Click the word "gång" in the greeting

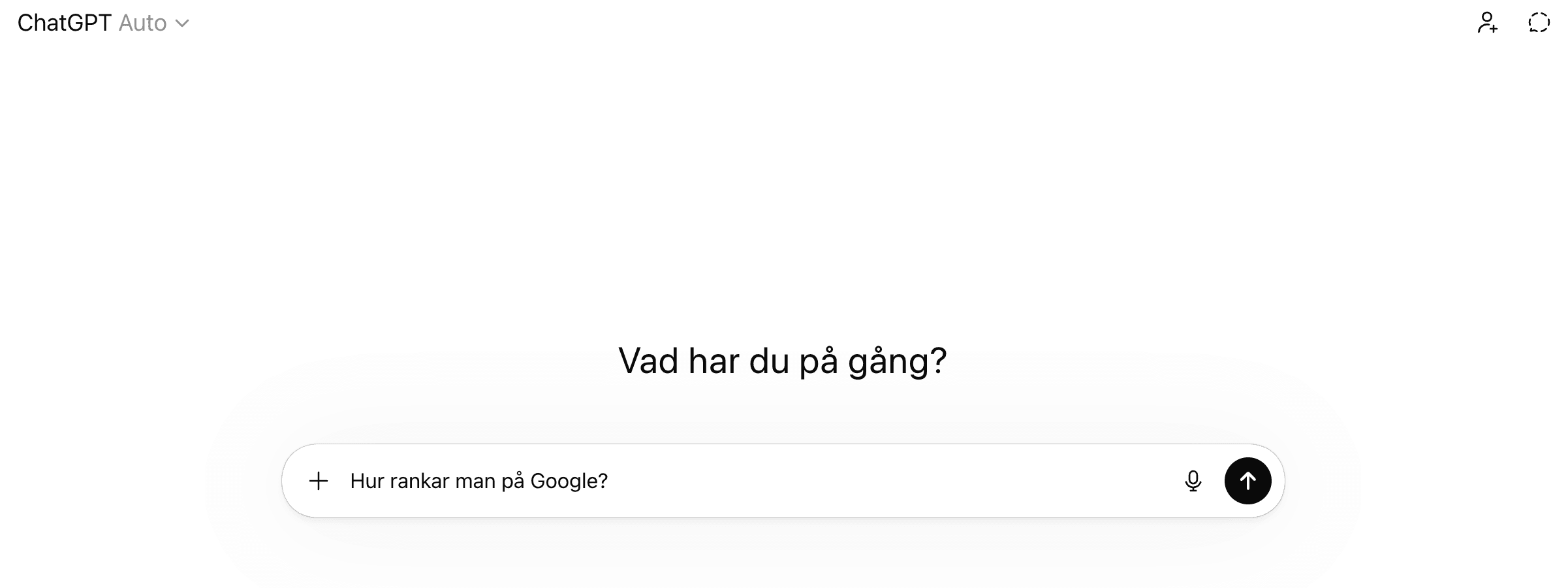(x=888, y=361)
